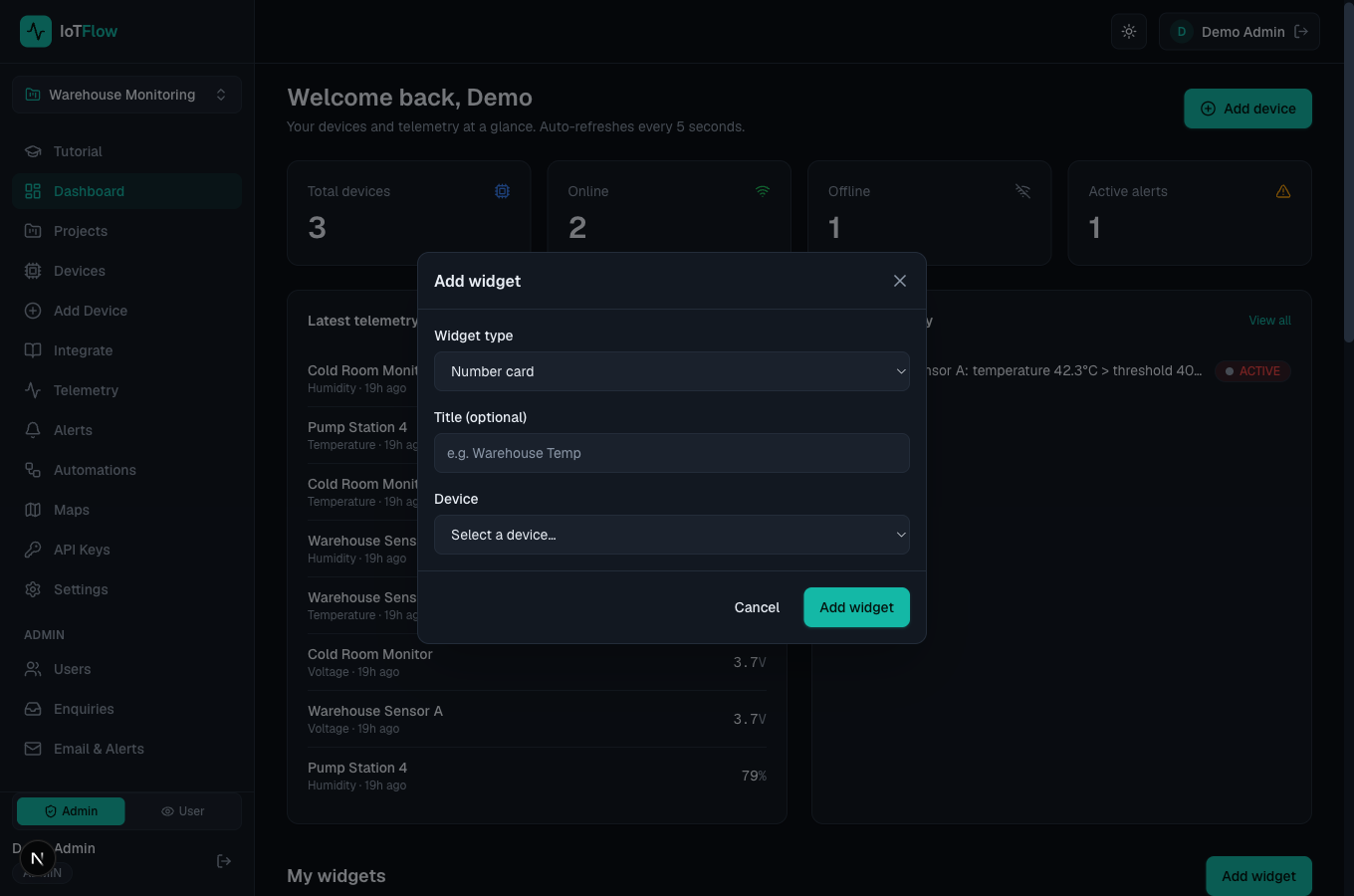Toggle the light/dark theme sun icon
The height and width of the screenshot is (896, 1354).
pos(1129,32)
